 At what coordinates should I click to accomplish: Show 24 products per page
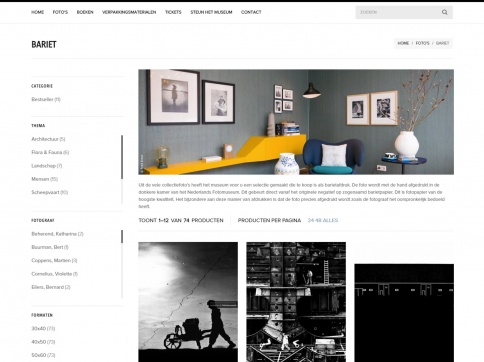pos(310,220)
